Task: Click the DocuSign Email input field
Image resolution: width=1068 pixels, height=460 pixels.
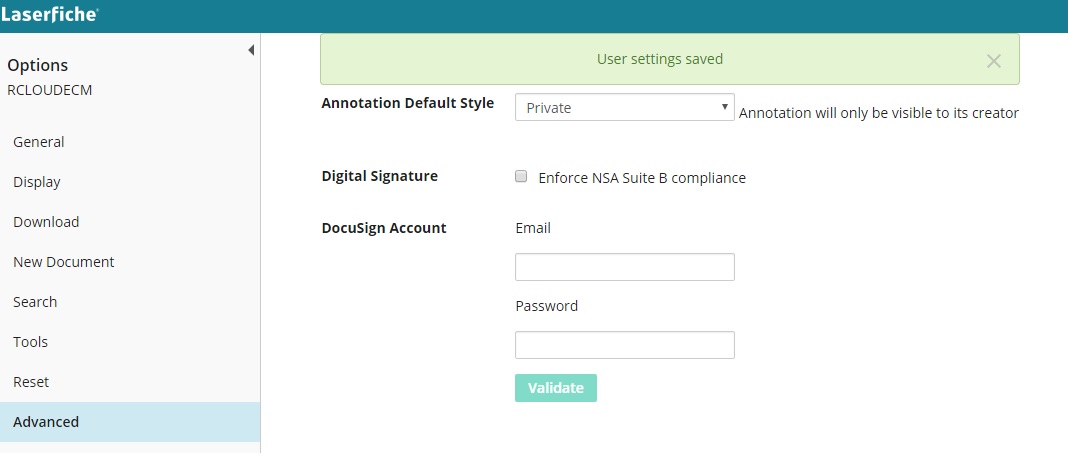Action: click(624, 267)
